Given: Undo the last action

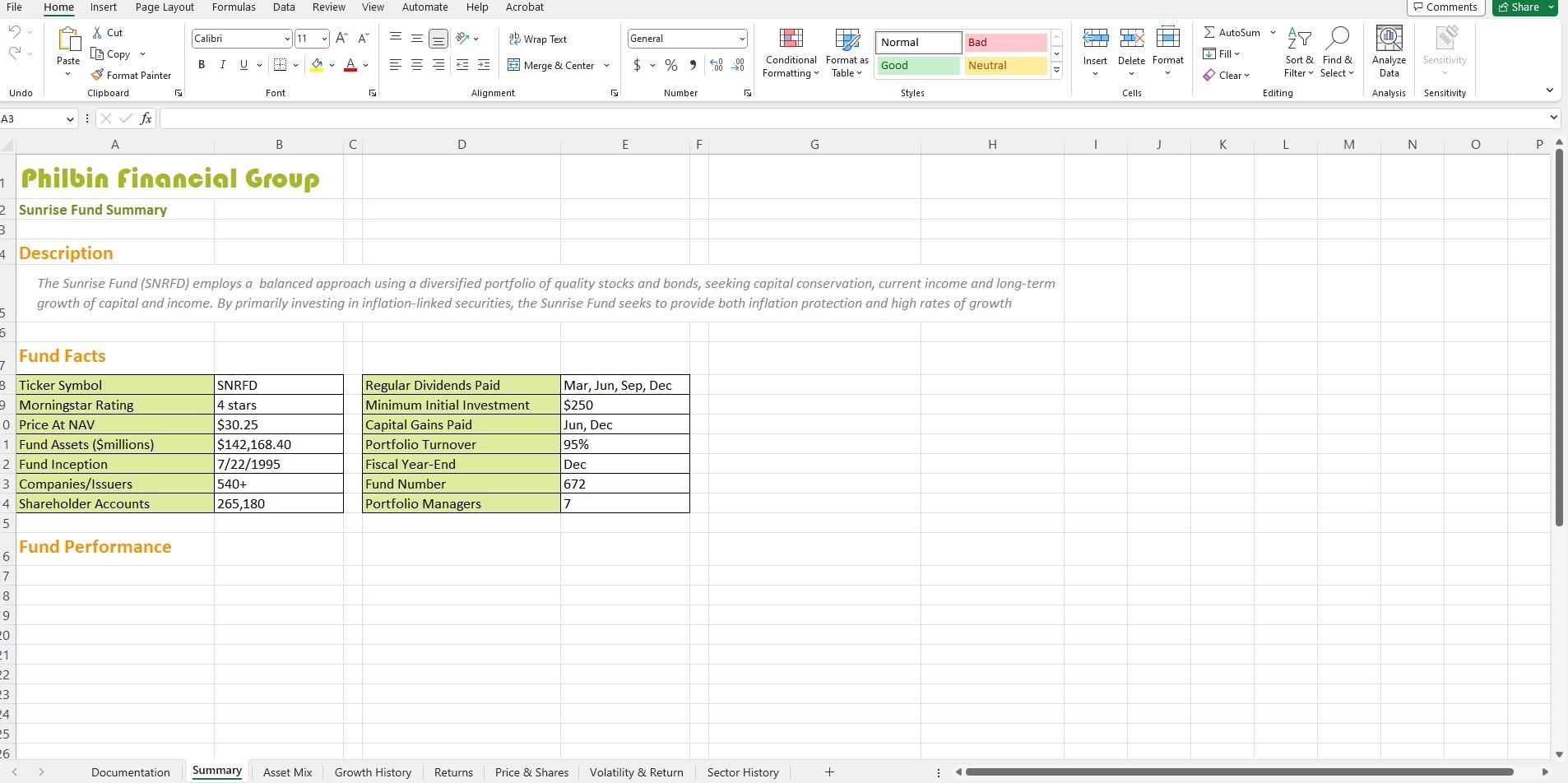Looking at the screenshot, I should pyautogui.click(x=14, y=33).
